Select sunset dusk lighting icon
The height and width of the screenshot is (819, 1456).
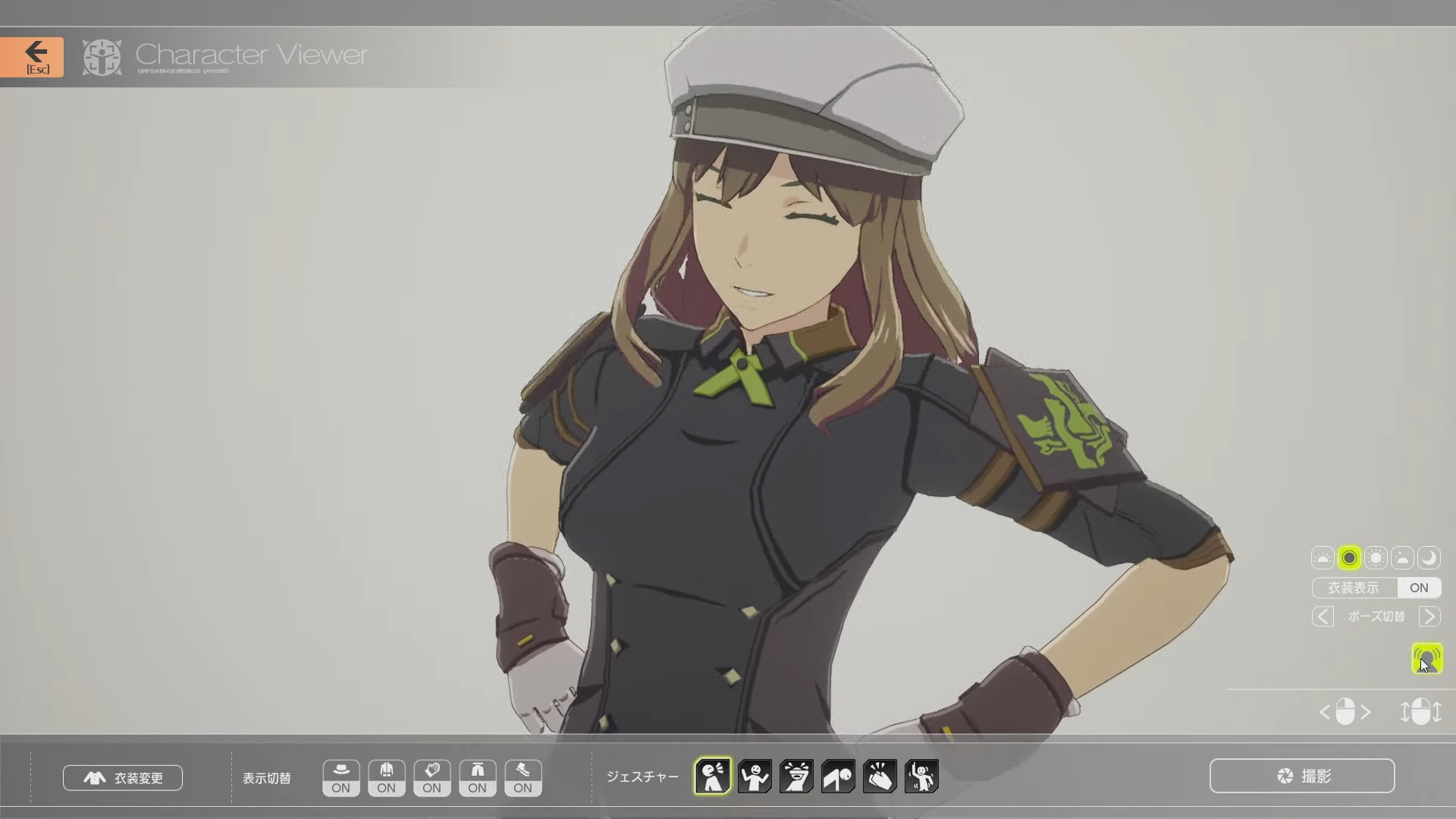click(x=1402, y=558)
